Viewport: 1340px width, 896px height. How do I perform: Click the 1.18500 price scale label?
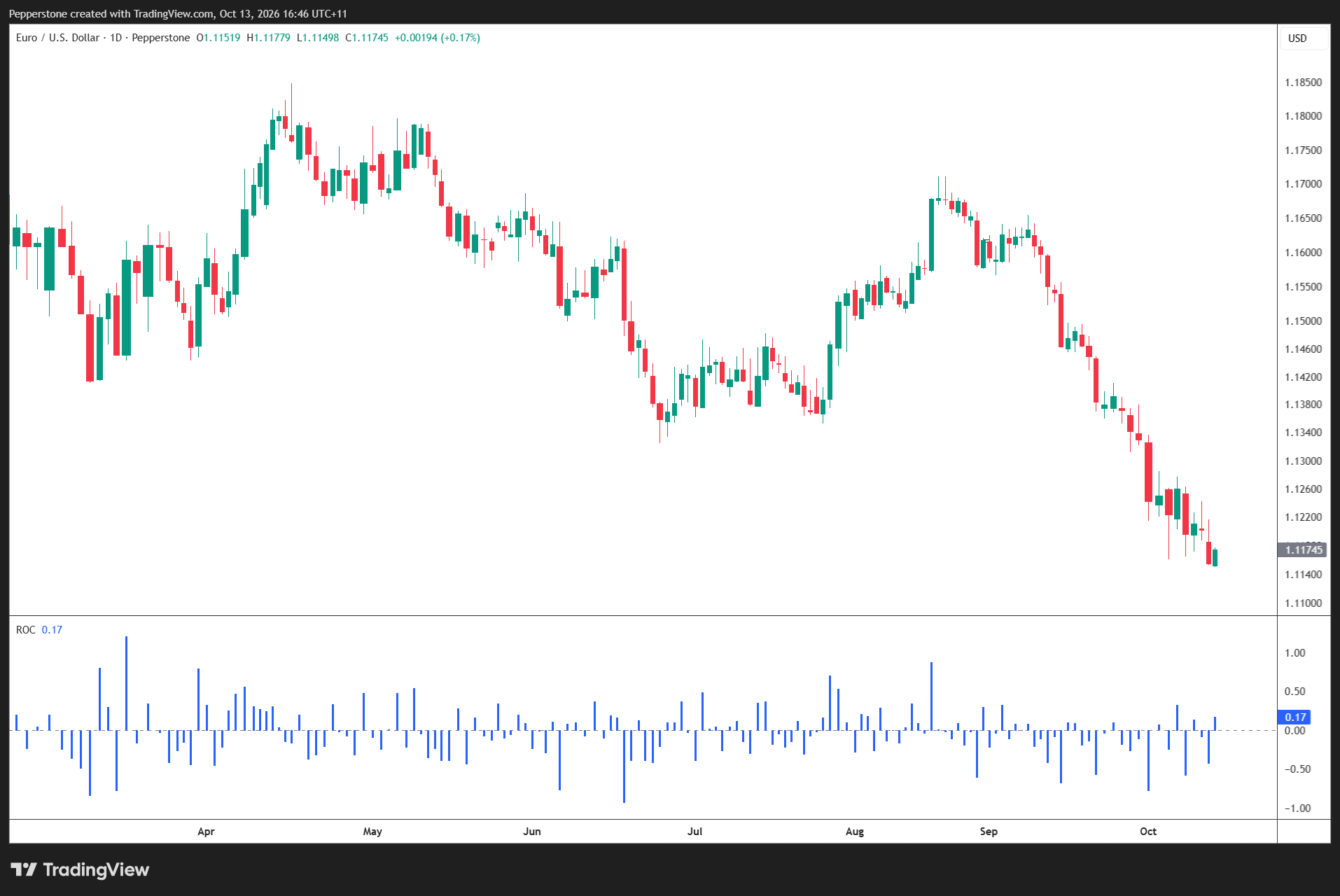(x=1303, y=83)
